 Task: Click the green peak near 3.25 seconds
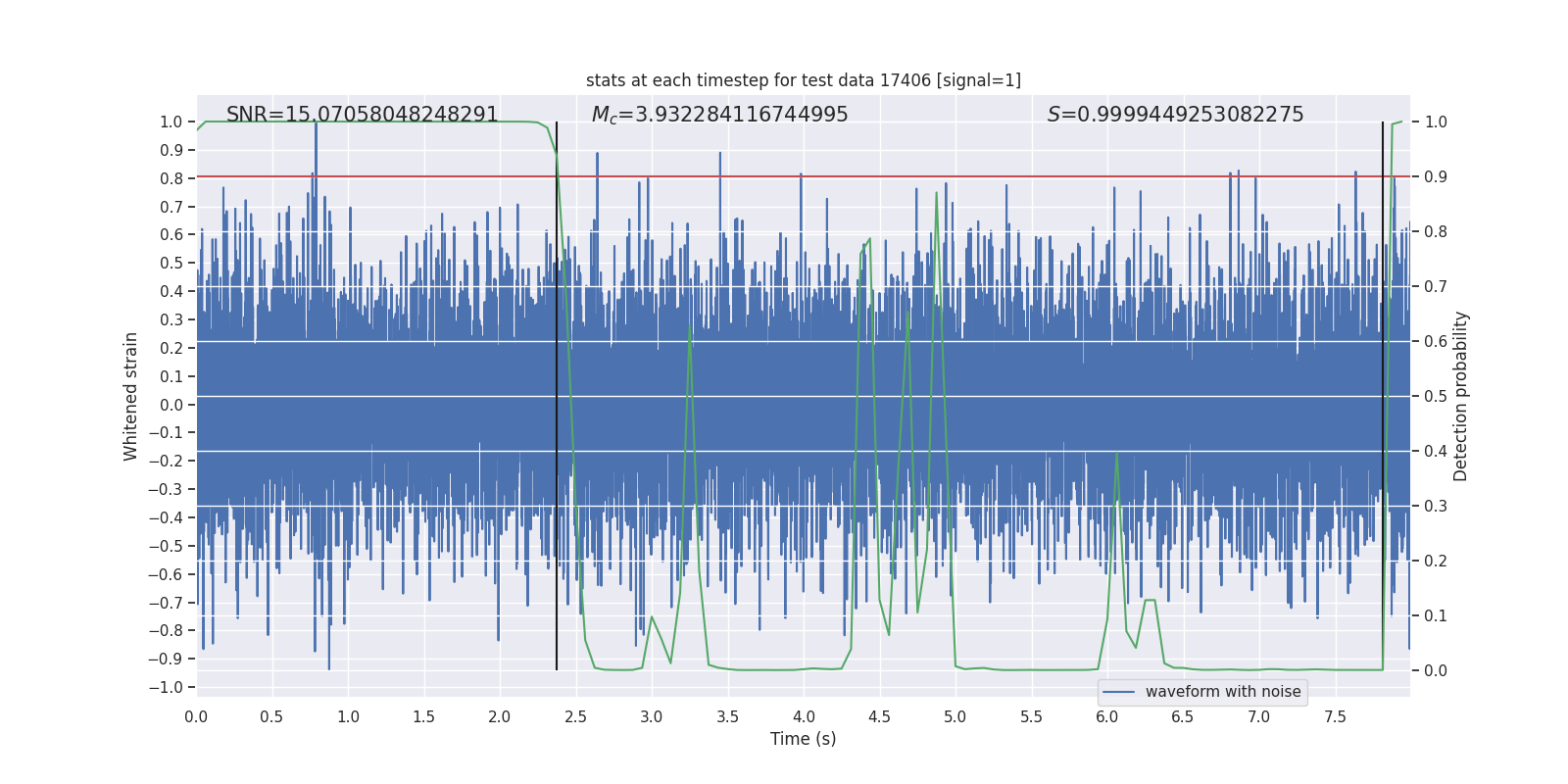tap(690, 326)
